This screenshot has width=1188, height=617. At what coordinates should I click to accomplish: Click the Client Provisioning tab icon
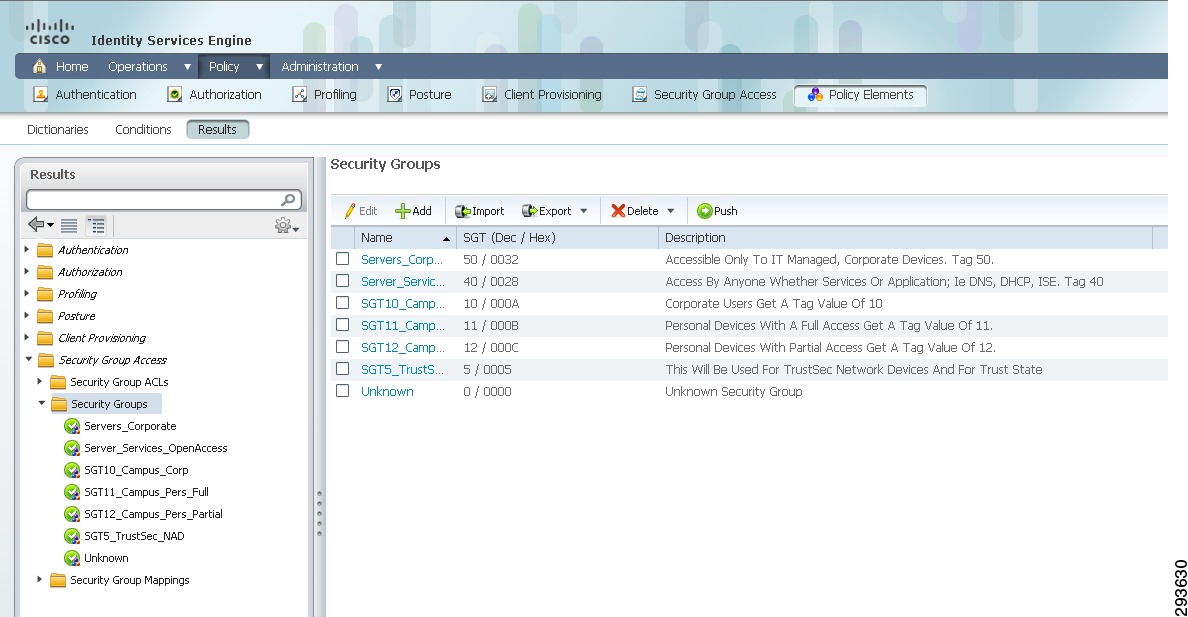coord(490,95)
